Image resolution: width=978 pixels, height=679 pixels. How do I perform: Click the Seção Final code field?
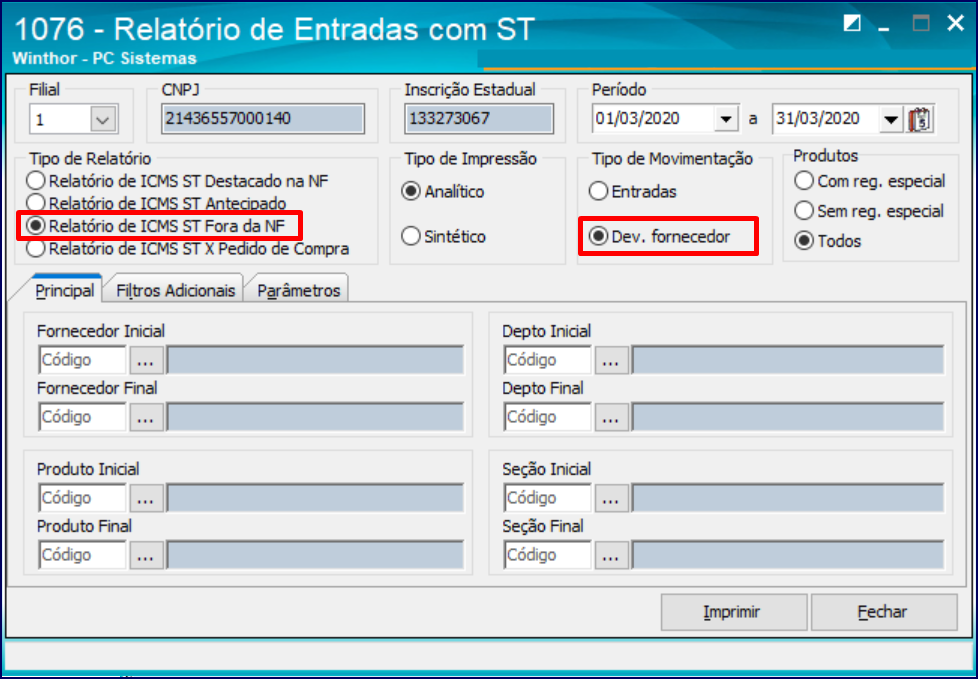tap(548, 554)
